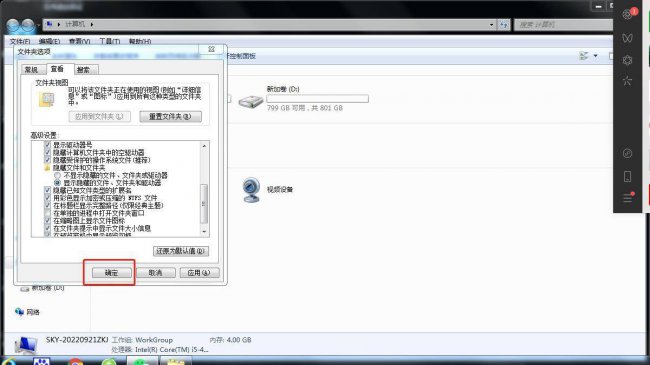
Task: Click the Explorer Forward navigation button
Action: [28, 26]
